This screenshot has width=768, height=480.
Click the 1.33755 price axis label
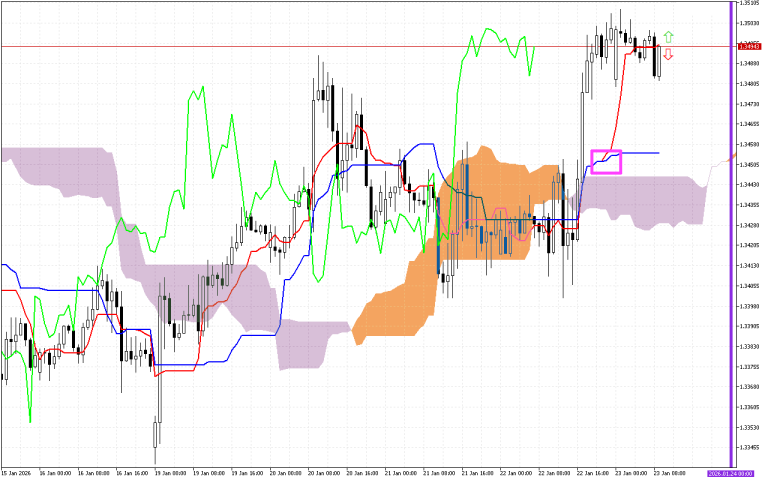coord(750,367)
